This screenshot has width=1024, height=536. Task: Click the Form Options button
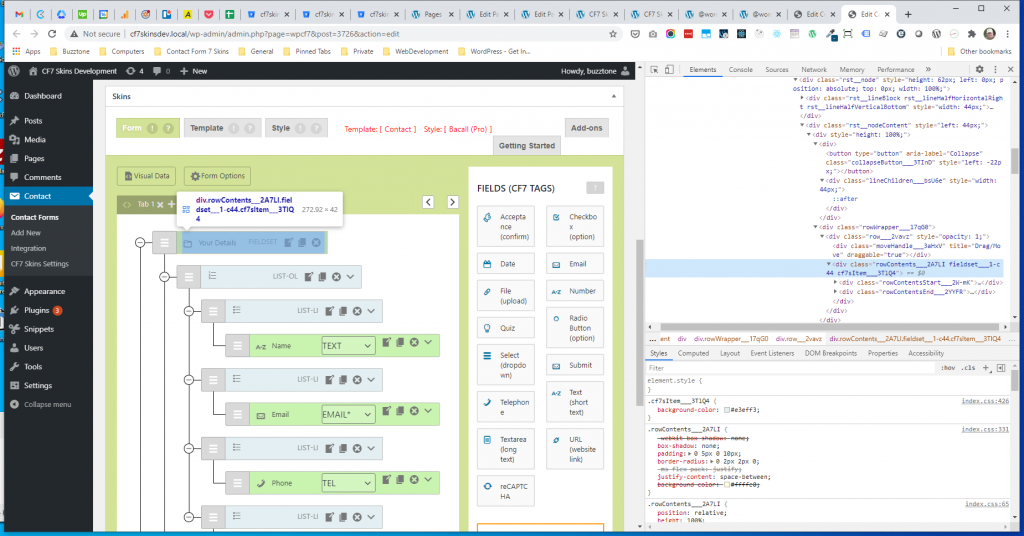click(216, 176)
